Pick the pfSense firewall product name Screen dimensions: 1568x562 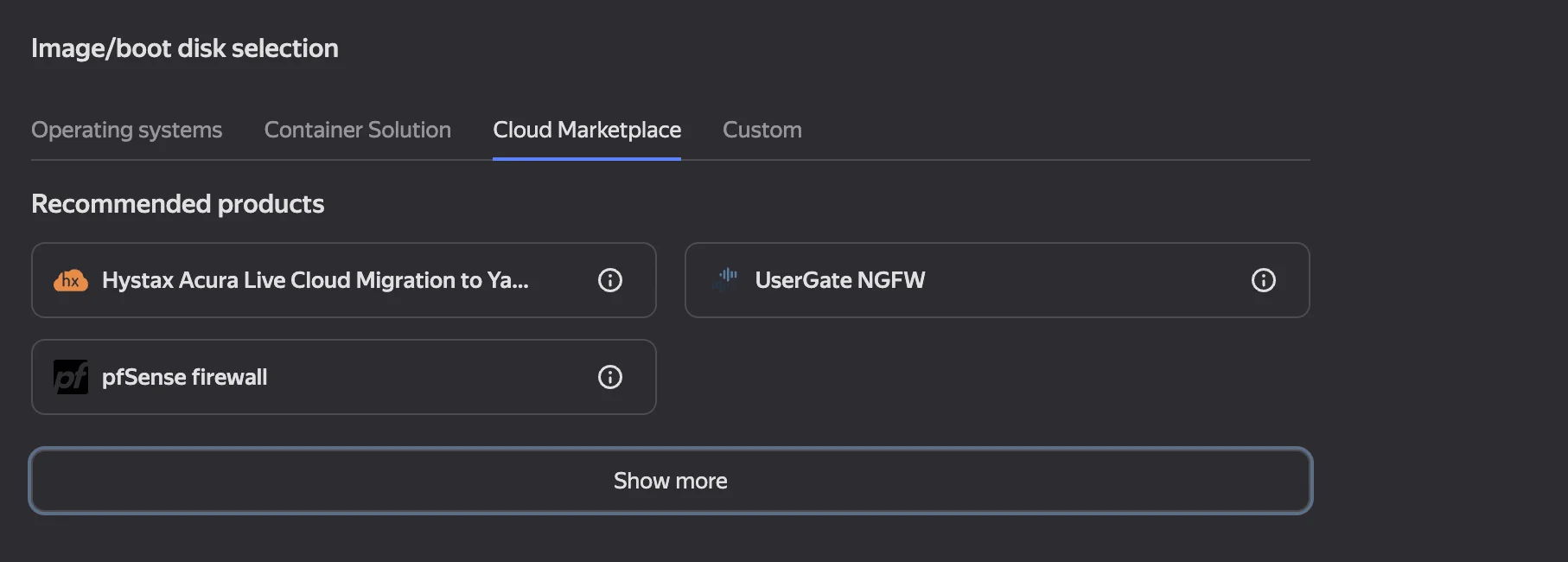(185, 377)
